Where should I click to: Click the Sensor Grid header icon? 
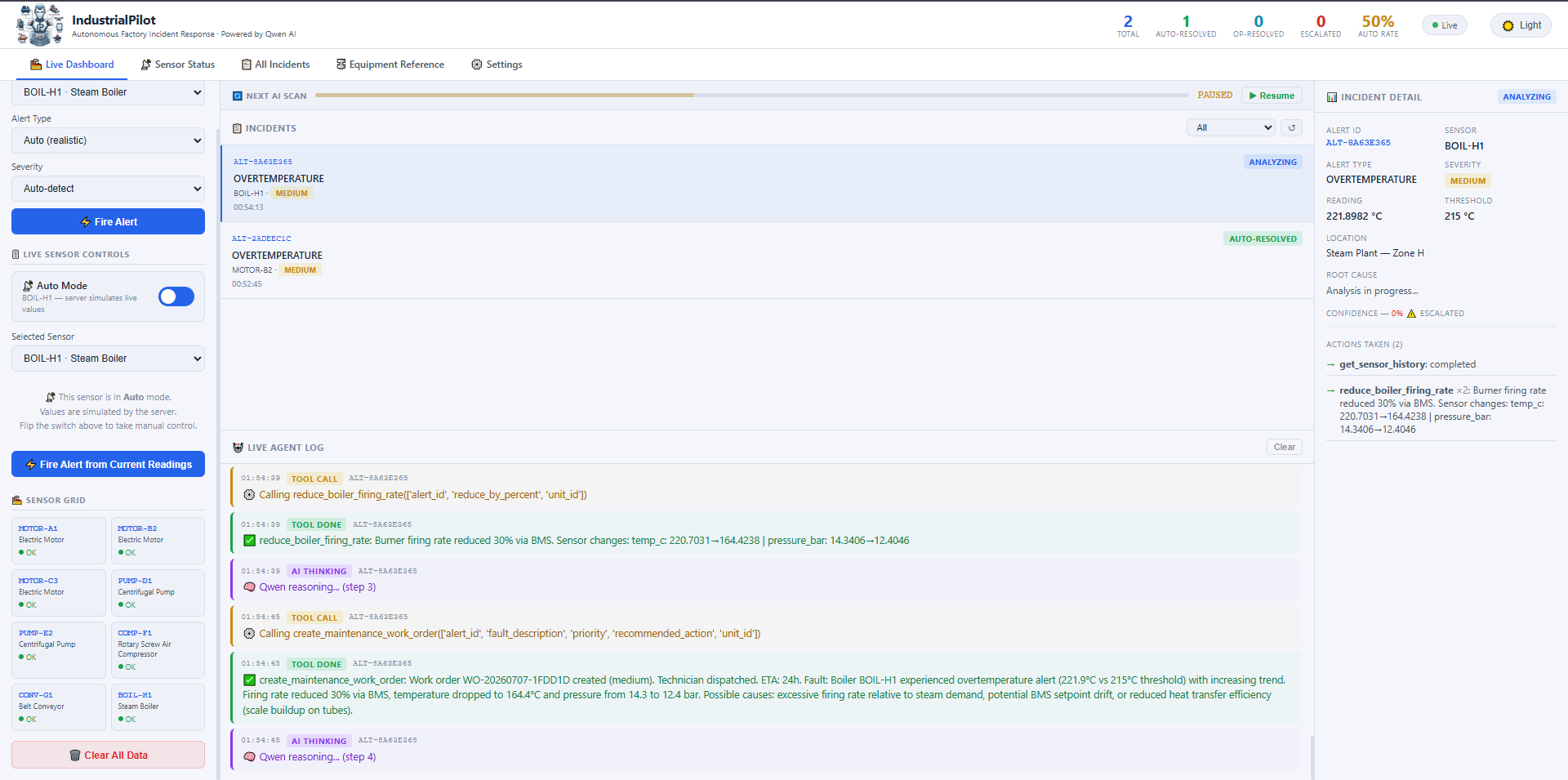[16, 500]
